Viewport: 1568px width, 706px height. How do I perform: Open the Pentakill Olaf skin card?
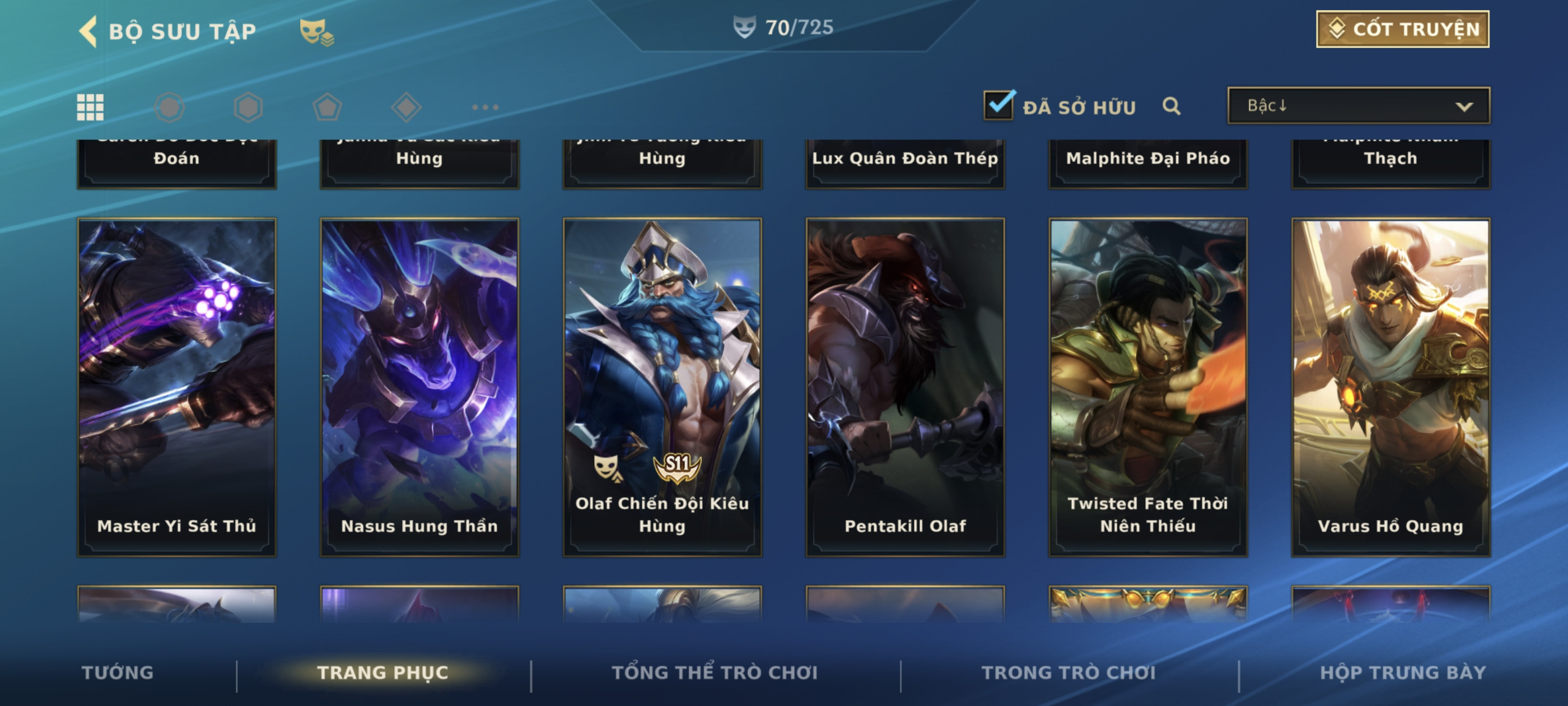[x=905, y=387]
